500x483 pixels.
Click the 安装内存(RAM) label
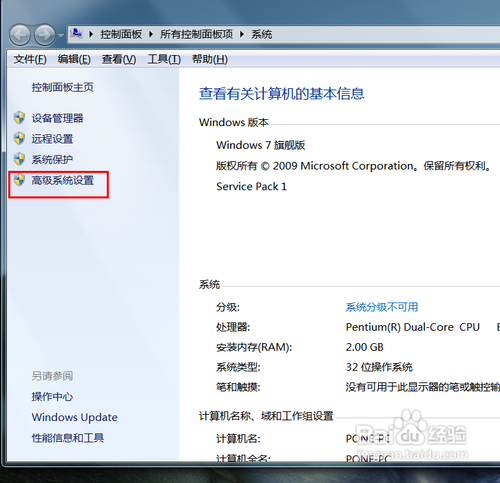(x=254, y=347)
